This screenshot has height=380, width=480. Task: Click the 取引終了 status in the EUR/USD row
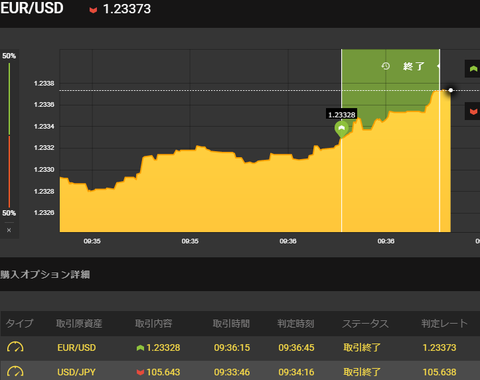click(x=362, y=348)
